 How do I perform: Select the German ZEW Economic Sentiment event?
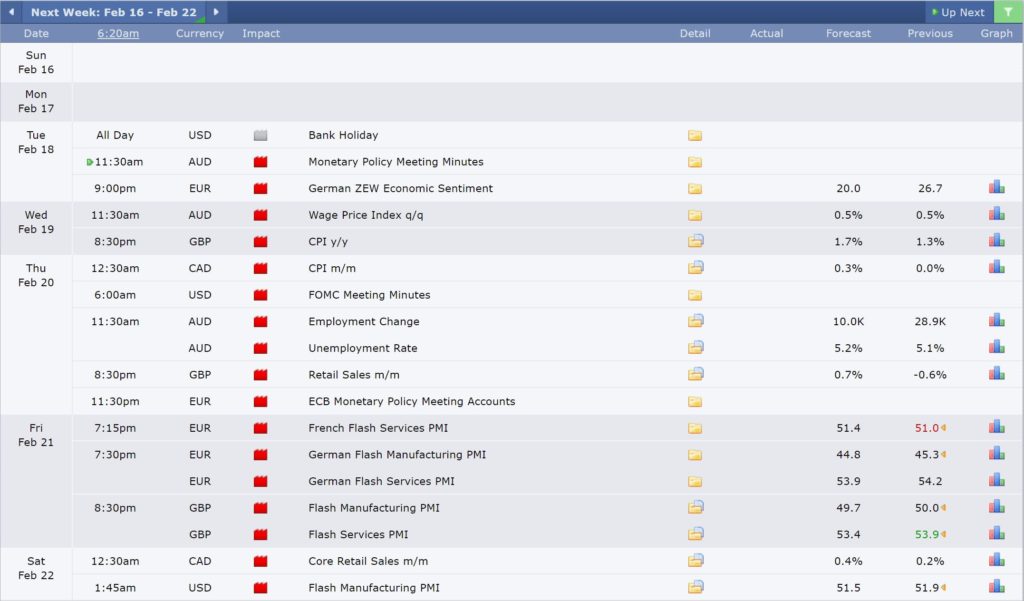[x=400, y=188]
